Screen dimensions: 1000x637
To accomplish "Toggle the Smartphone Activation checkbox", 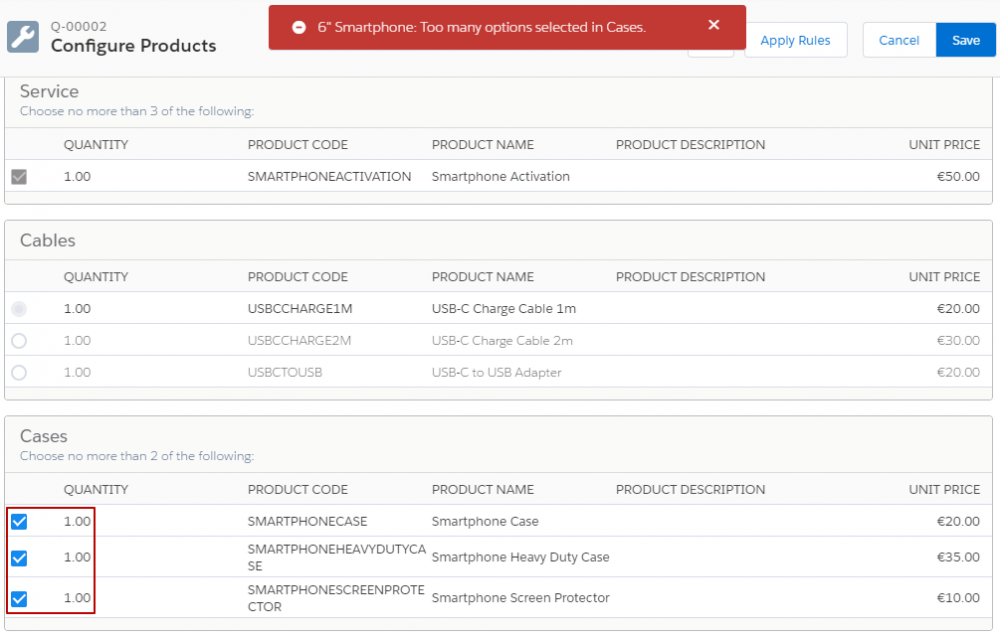I will [x=19, y=177].
